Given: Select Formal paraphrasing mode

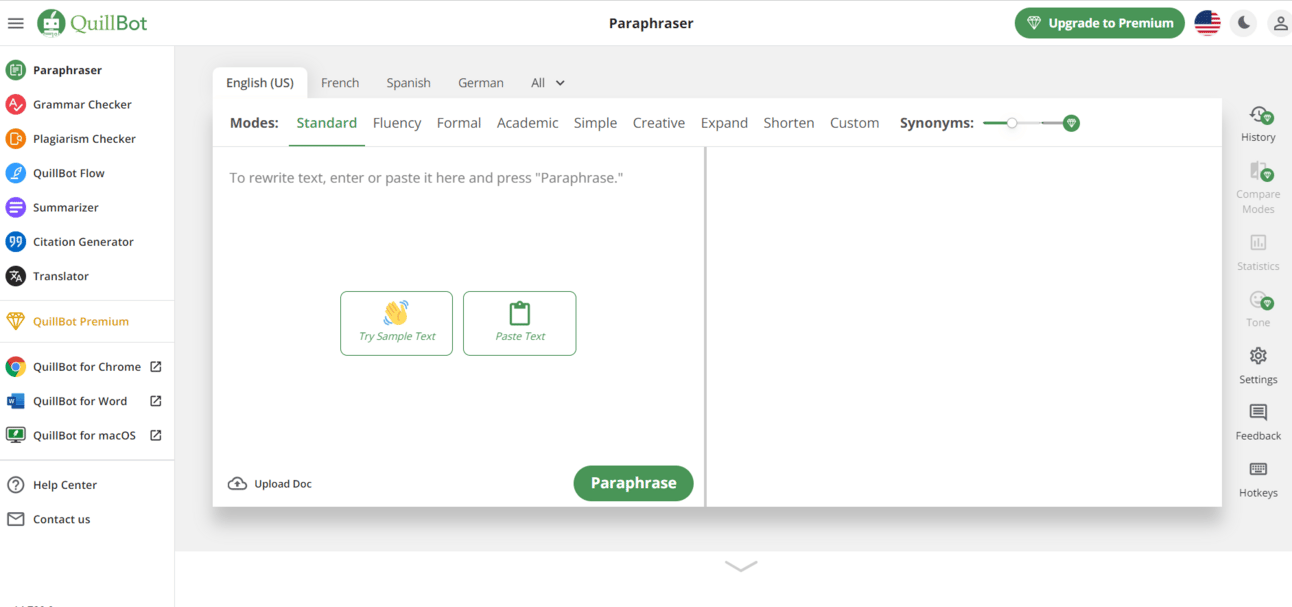Looking at the screenshot, I should pyautogui.click(x=459, y=123).
